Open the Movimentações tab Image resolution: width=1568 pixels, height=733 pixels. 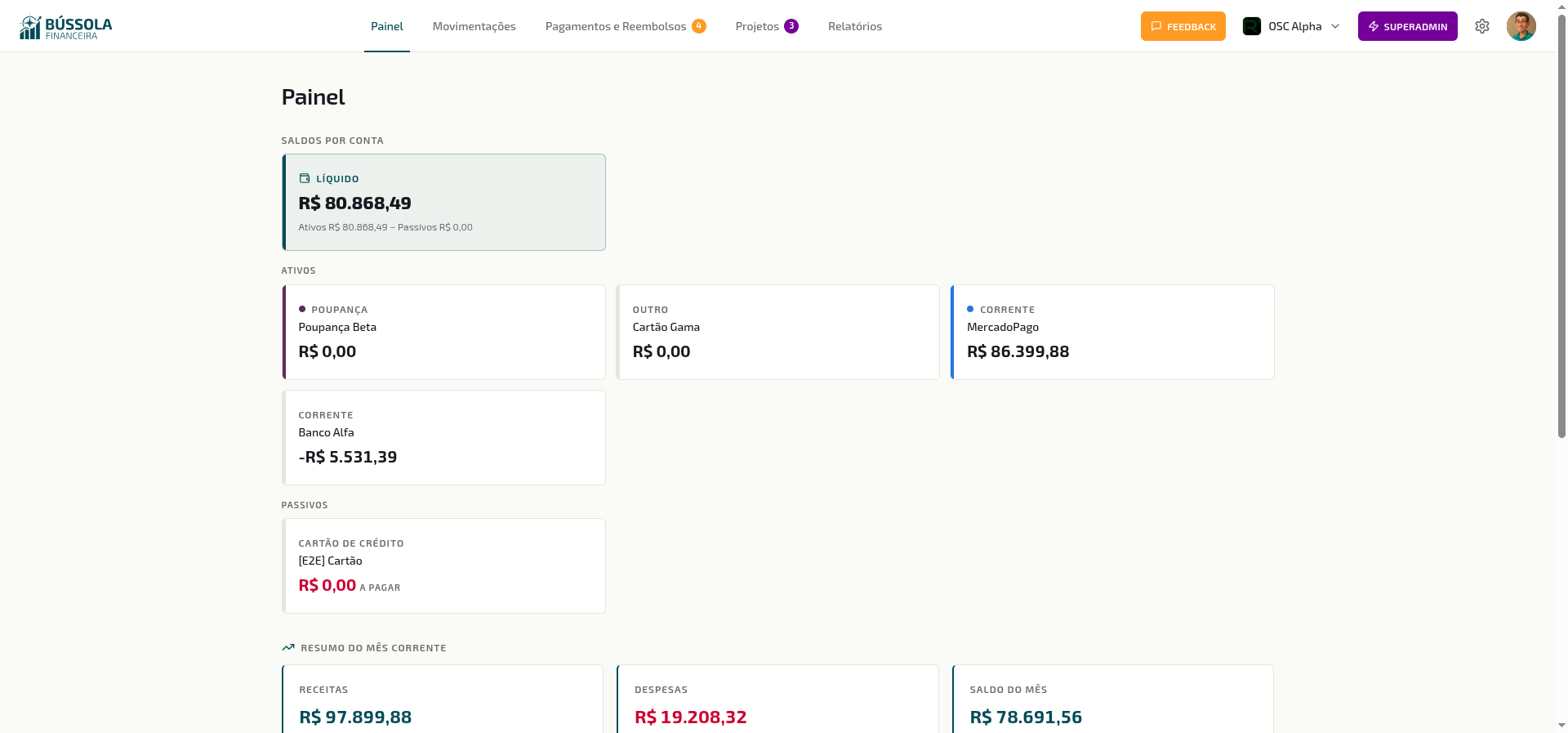pyautogui.click(x=474, y=26)
